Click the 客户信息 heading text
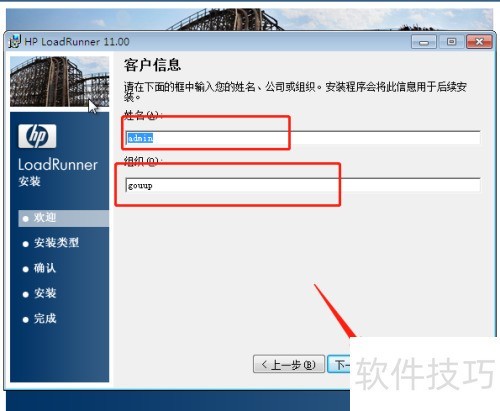Viewport: 500px width, 411px height. pyautogui.click(x=152, y=65)
